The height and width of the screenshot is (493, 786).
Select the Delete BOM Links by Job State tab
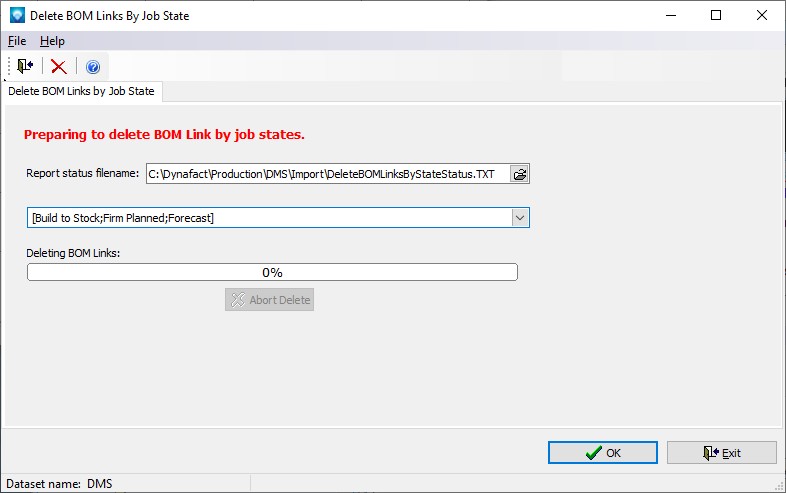tap(82, 91)
